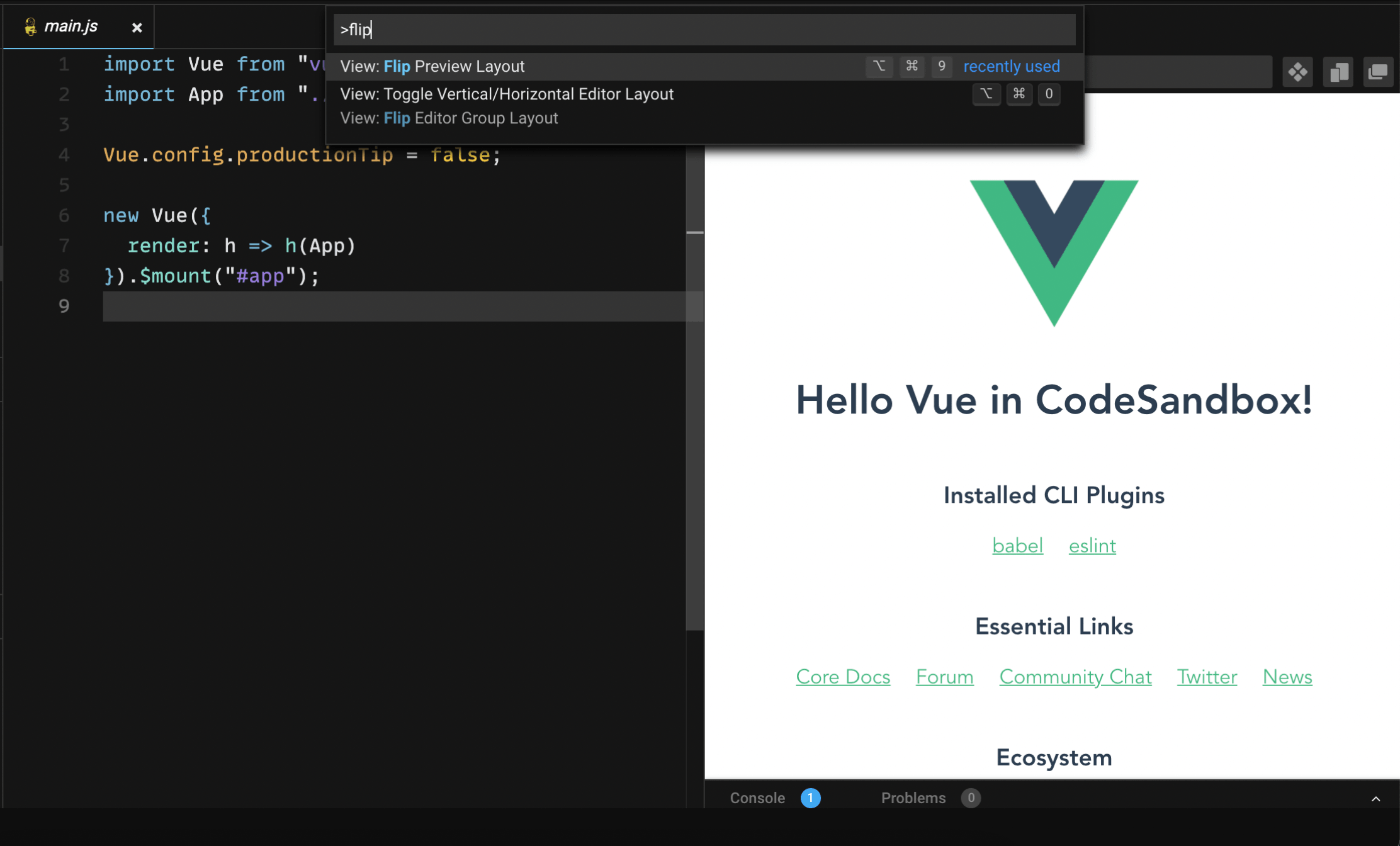Open the Forum link
The height and width of the screenshot is (846, 1400).
pyautogui.click(x=944, y=677)
